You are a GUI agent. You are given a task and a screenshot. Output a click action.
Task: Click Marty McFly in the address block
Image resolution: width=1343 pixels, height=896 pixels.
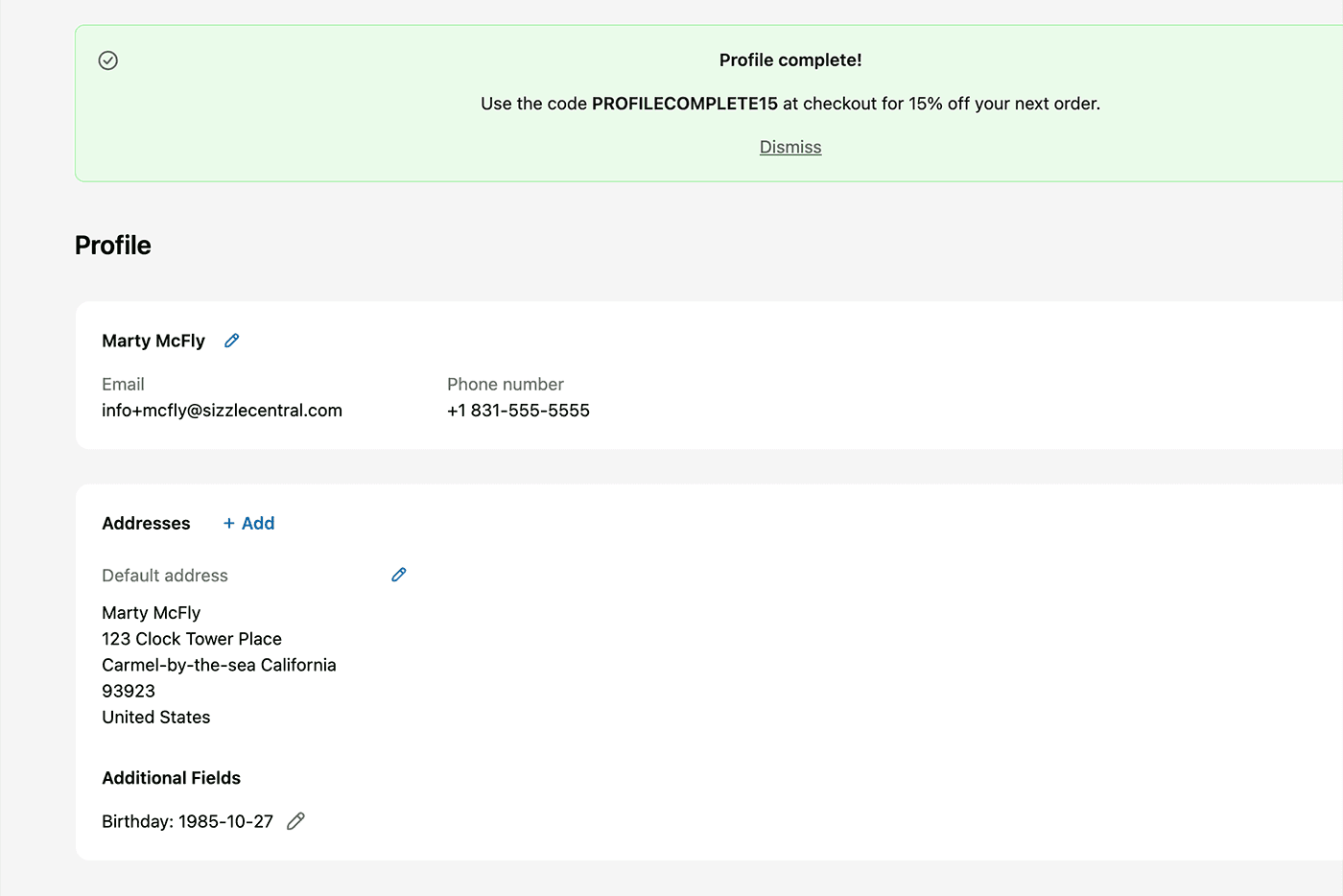pyautogui.click(x=152, y=613)
